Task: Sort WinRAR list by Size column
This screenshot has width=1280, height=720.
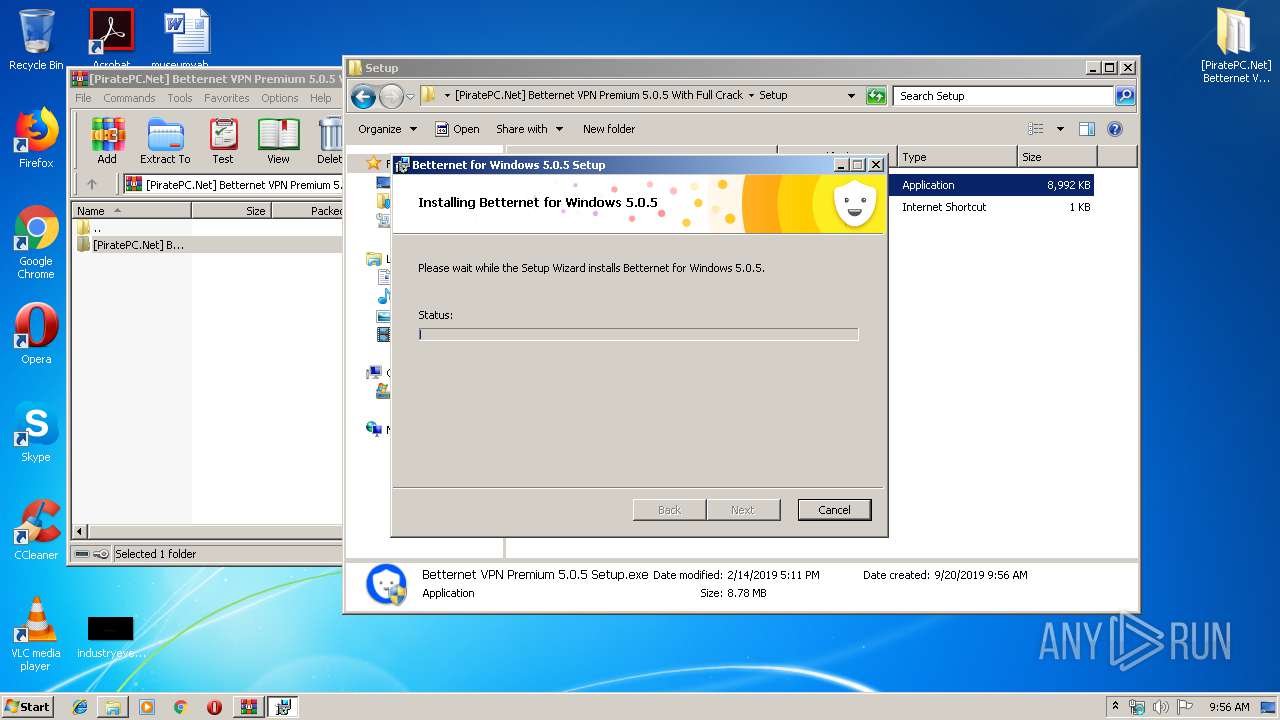Action: (x=231, y=211)
